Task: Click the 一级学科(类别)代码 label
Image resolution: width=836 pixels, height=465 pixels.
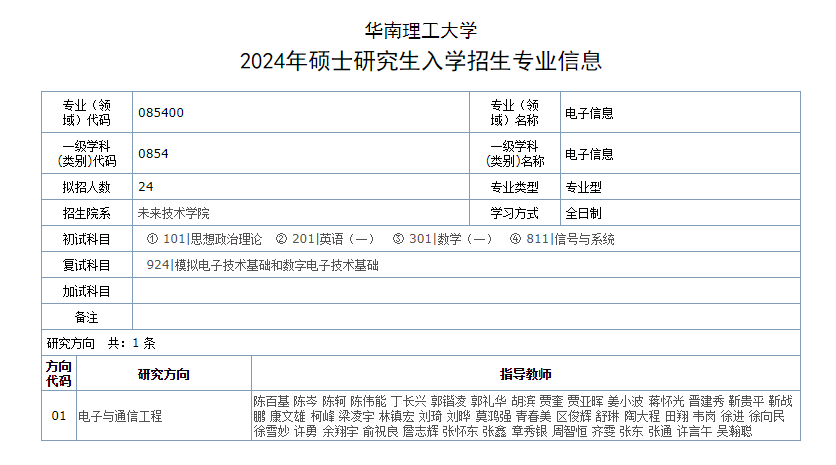Action: click(87, 154)
